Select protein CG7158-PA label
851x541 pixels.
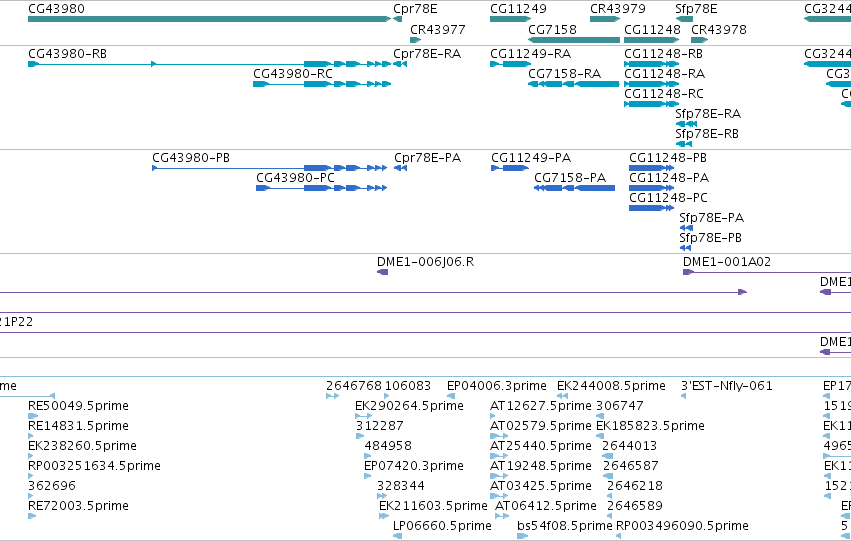[570, 178]
